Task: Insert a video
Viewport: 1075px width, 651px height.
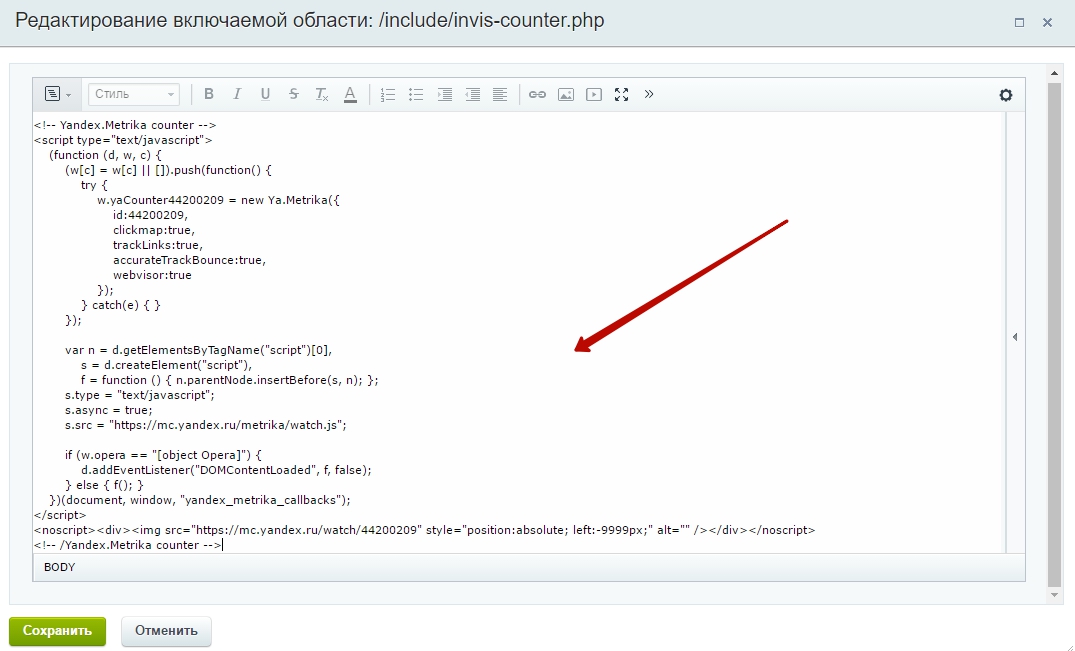Action: point(594,94)
